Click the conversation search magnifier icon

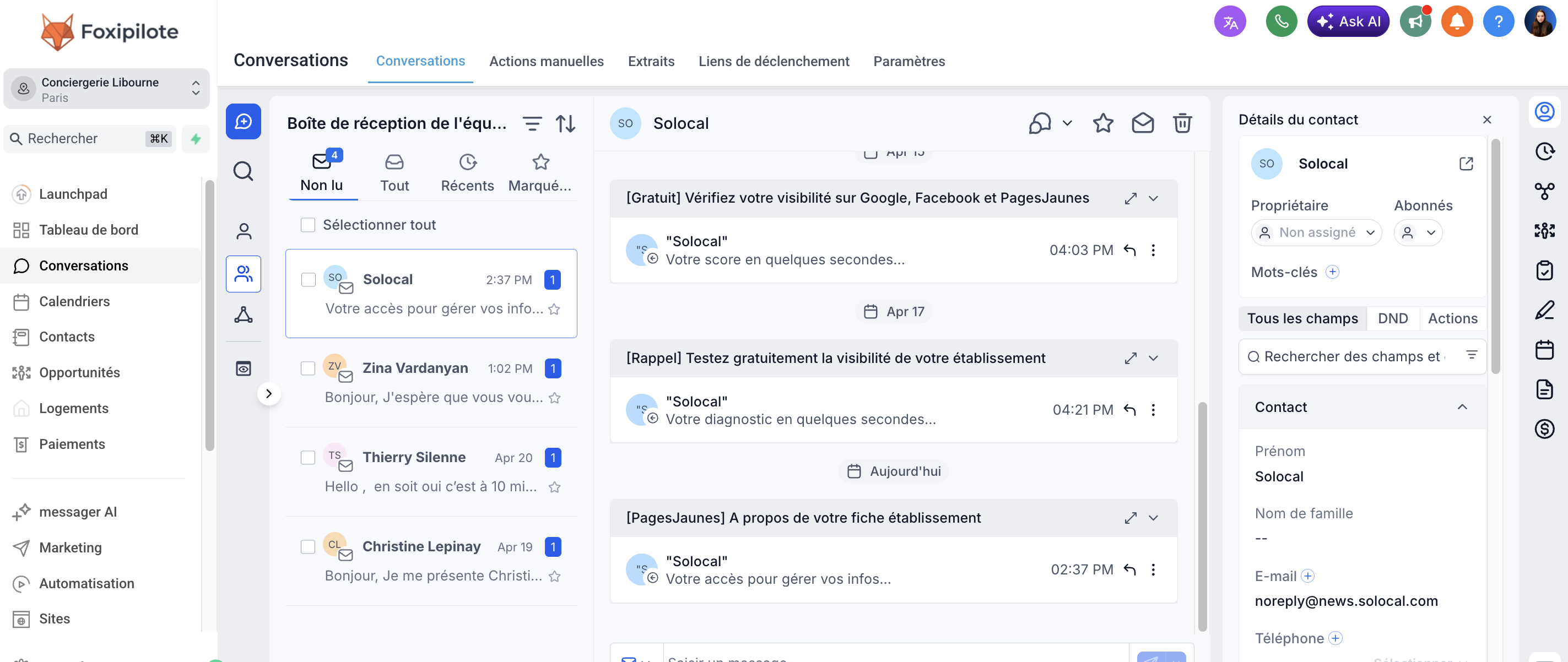[x=244, y=171]
